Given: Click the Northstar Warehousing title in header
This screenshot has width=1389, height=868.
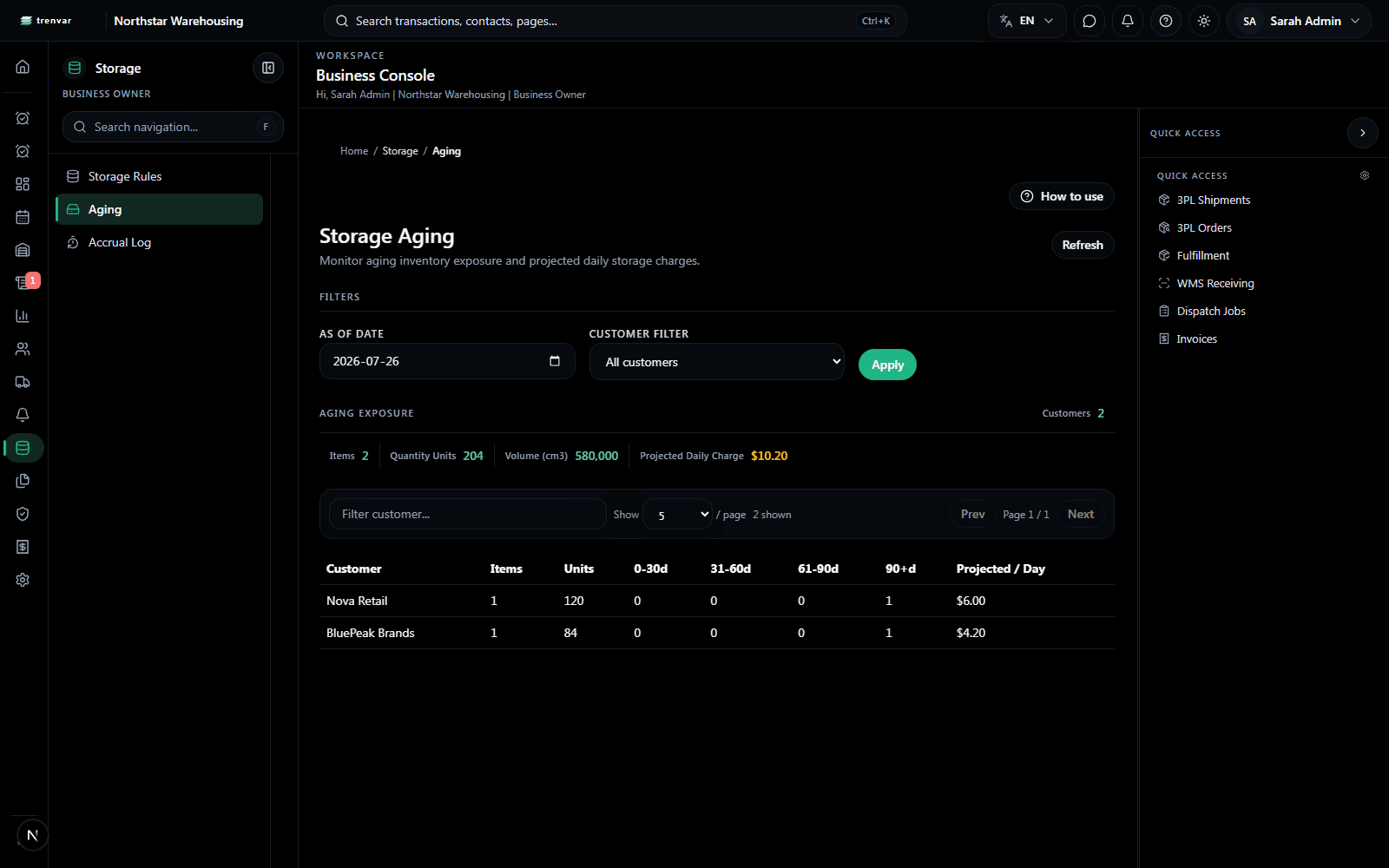Looking at the screenshot, I should coord(179,21).
